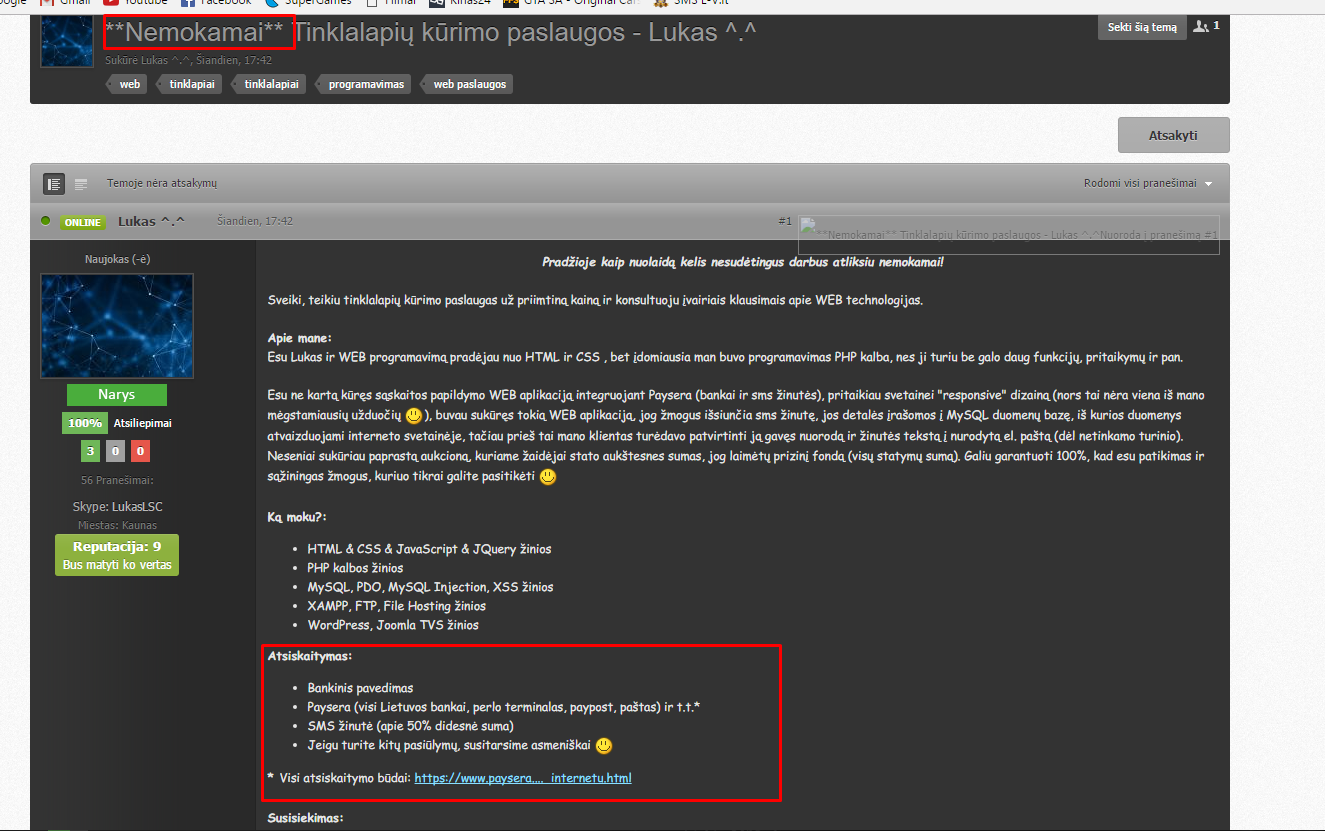
Task: Click the post number '#1' permalink
Action: pos(784,221)
